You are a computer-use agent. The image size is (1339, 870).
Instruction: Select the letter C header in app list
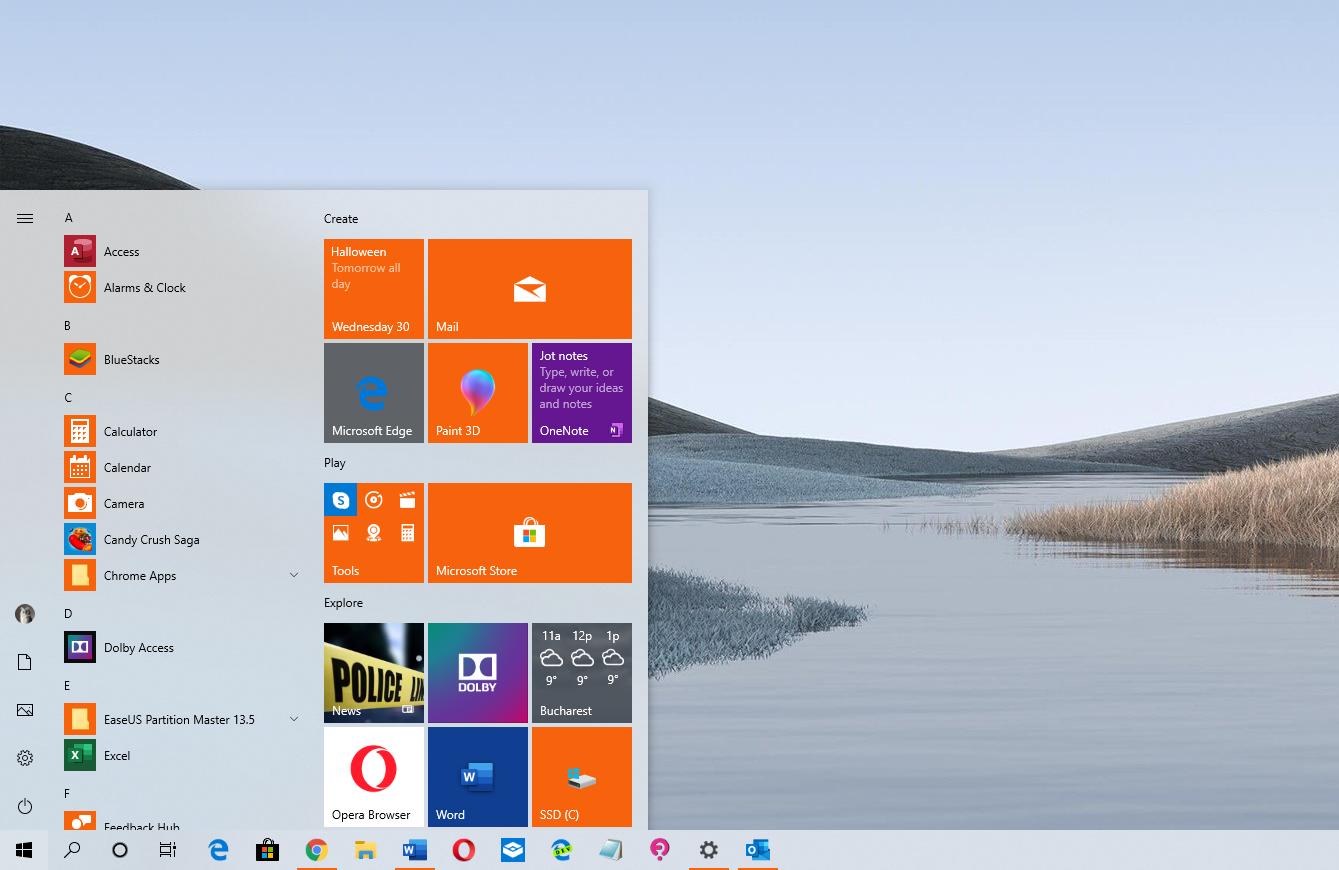click(x=68, y=398)
